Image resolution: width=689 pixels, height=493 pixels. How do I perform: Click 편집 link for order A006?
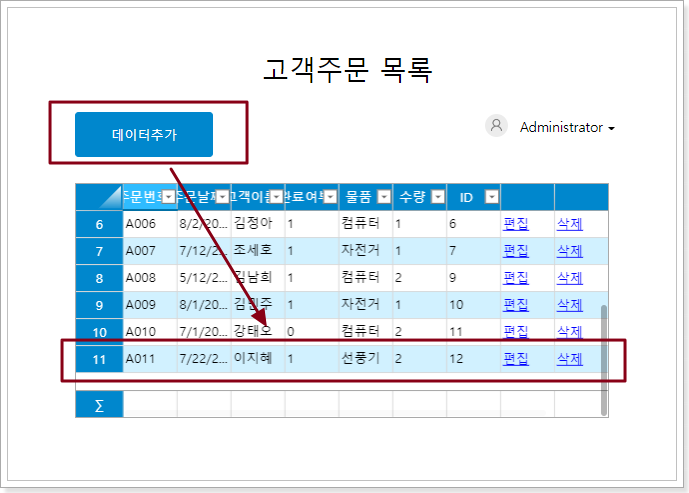pyautogui.click(x=515, y=224)
